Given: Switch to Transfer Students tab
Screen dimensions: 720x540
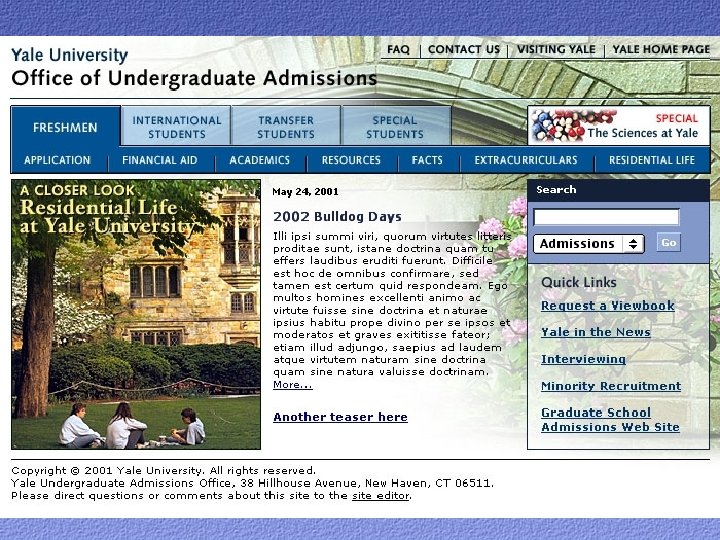Looking at the screenshot, I should coord(286,127).
